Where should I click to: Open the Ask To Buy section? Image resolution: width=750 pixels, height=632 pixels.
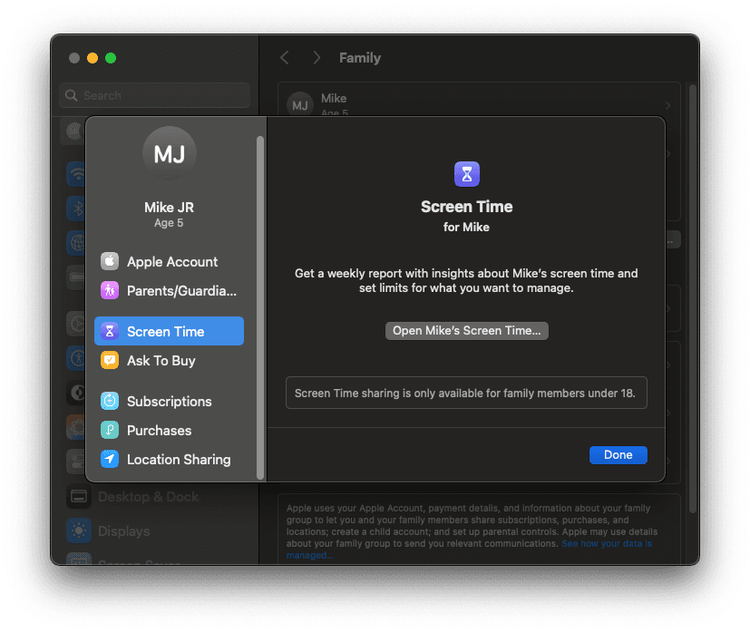pyautogui.click(x=169, y=360)
